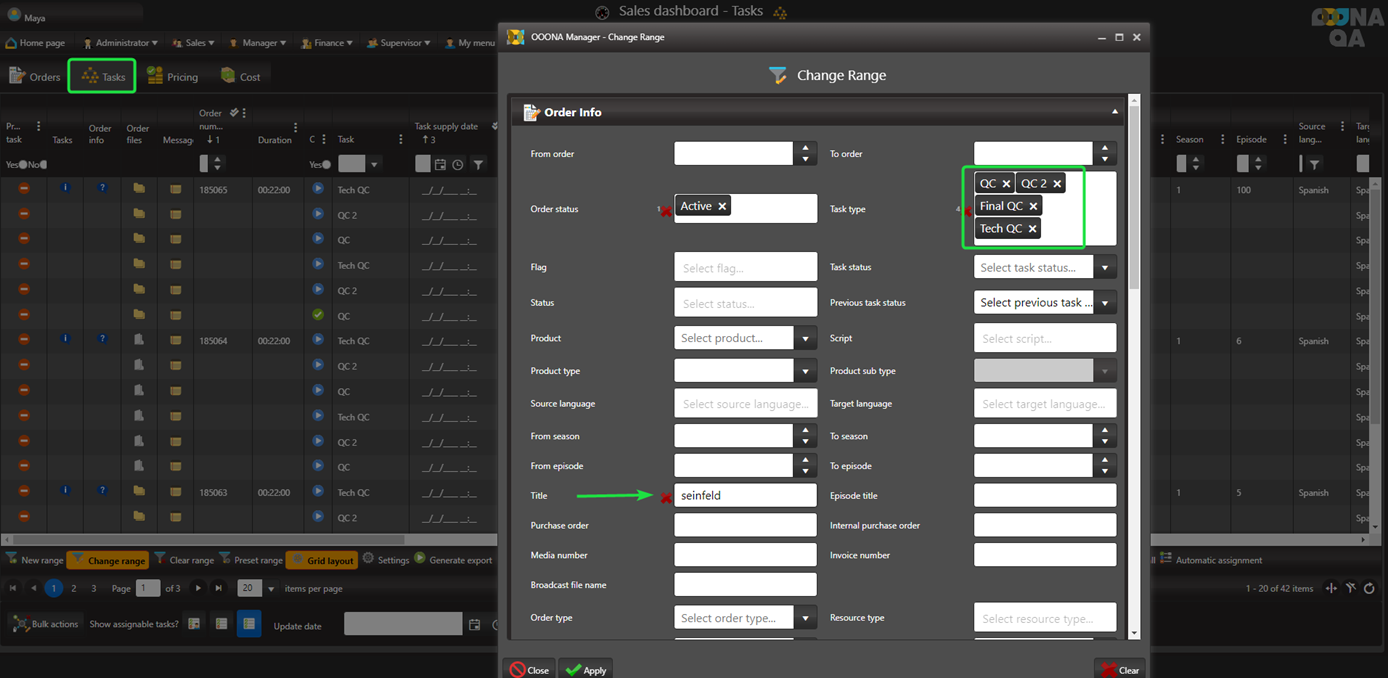Click the Task supply date filter icon
This screenshot has width=1390, height=678.
tap(478, 164)
